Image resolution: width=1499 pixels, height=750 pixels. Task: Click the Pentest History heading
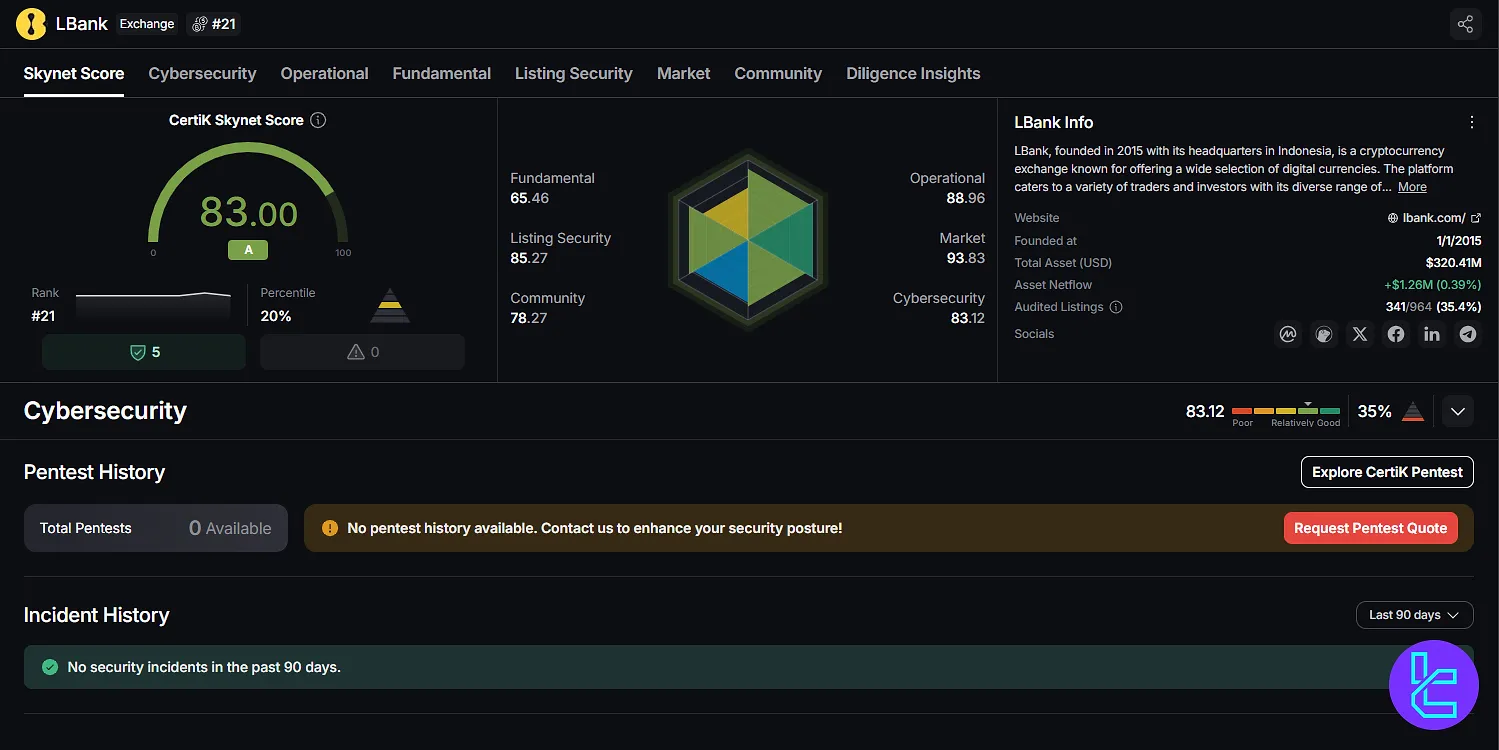pyautogui.click(x=94, y=472)
